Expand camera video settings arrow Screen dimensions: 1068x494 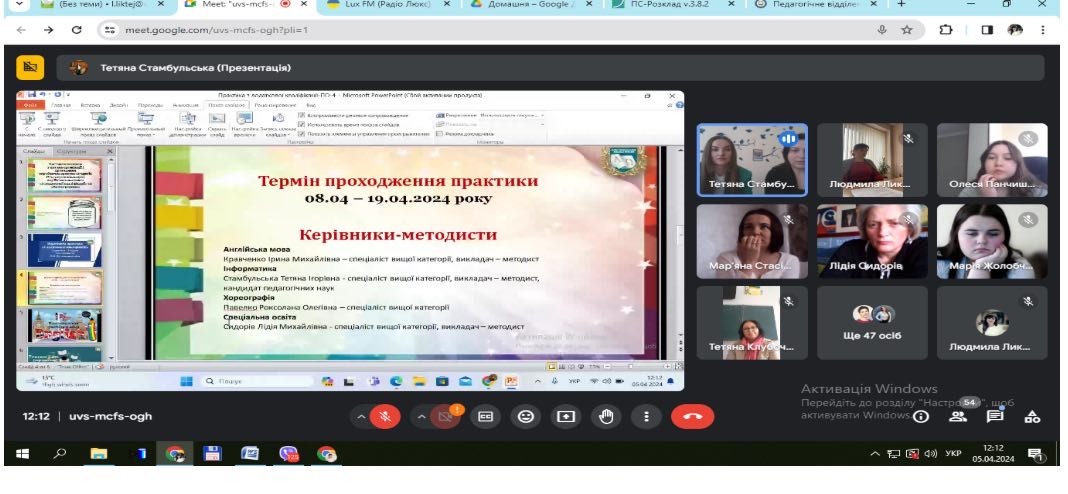pyautogui.click(x=420, y=416)
